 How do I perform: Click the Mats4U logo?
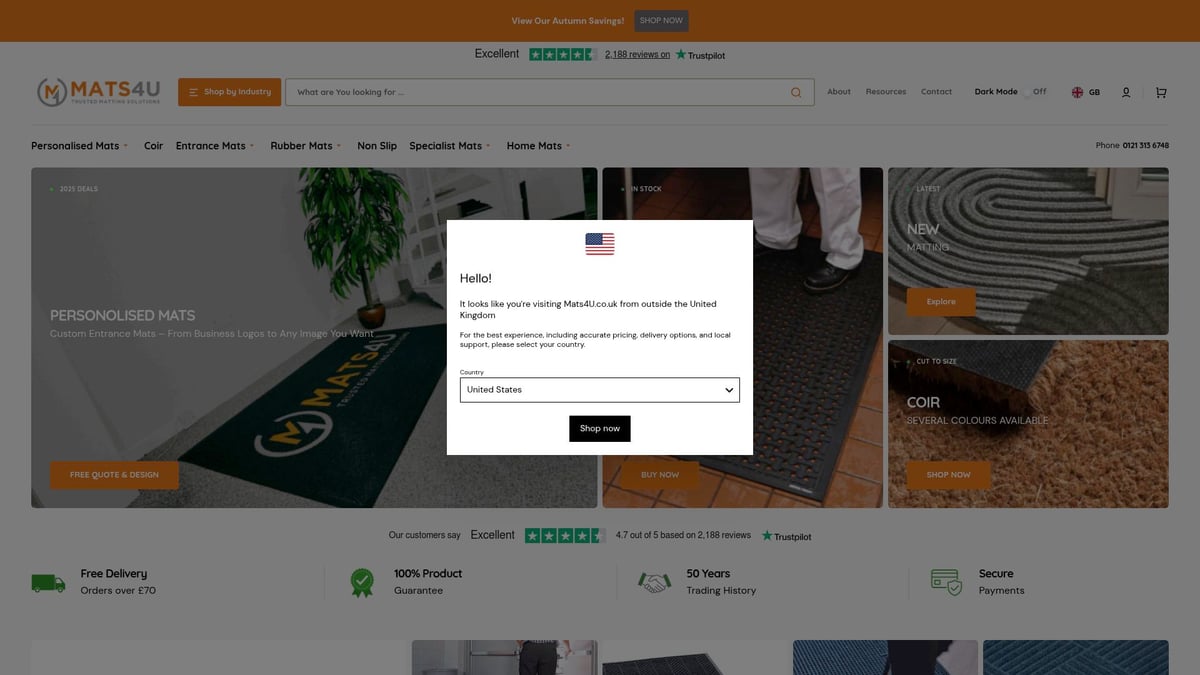(x=99, y=92)
